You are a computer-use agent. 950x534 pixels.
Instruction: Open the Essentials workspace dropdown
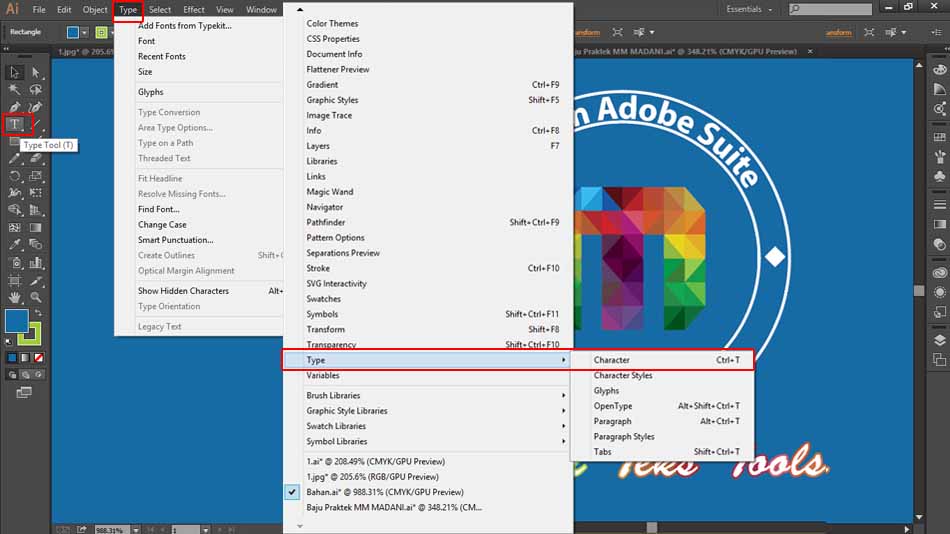point(749,9)
